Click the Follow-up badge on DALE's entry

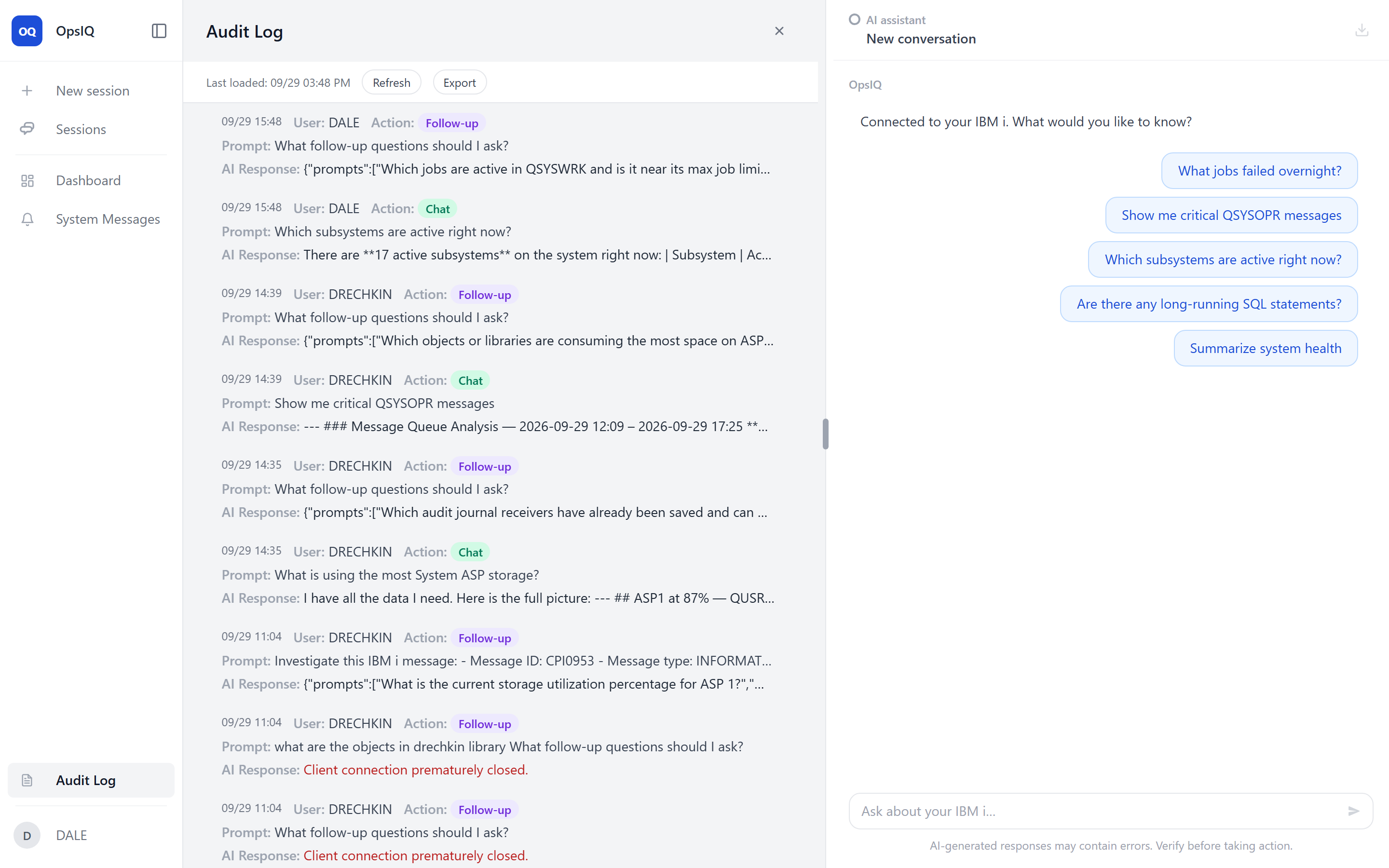coord(452,123)
